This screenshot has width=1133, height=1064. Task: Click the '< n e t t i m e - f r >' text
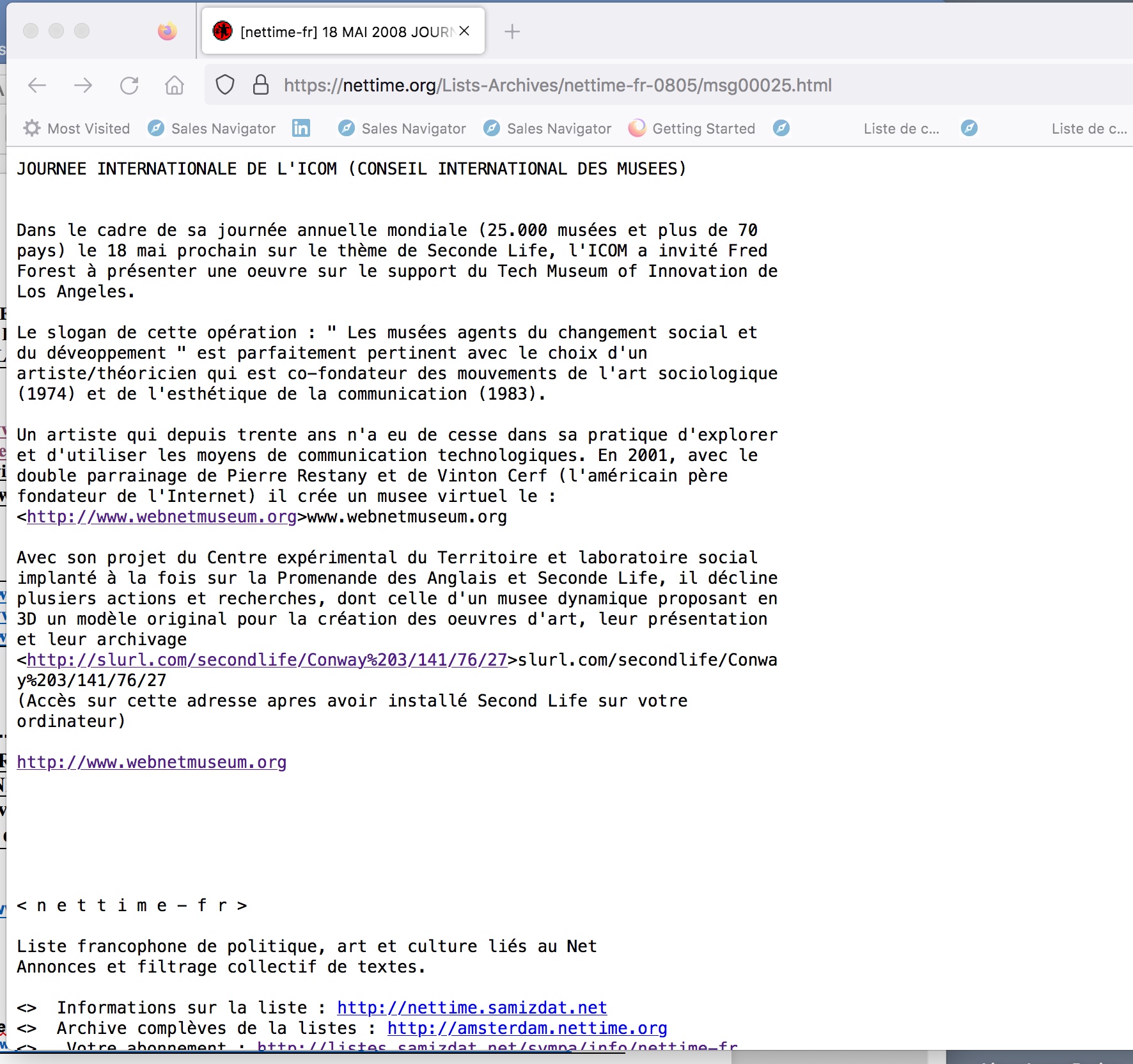[x=132, y=905]
